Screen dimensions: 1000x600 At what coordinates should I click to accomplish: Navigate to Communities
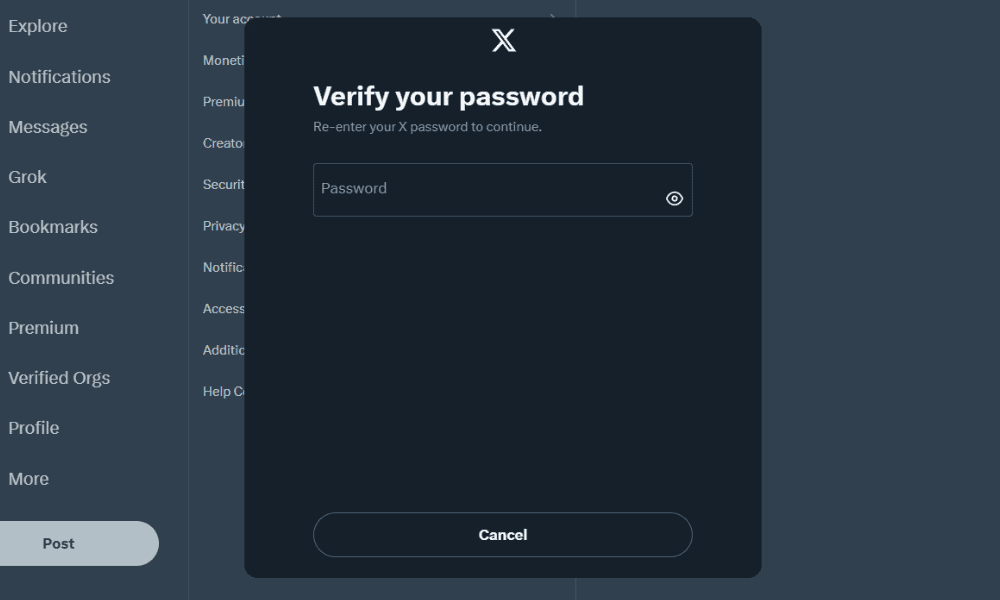click(x=61, y=278)
